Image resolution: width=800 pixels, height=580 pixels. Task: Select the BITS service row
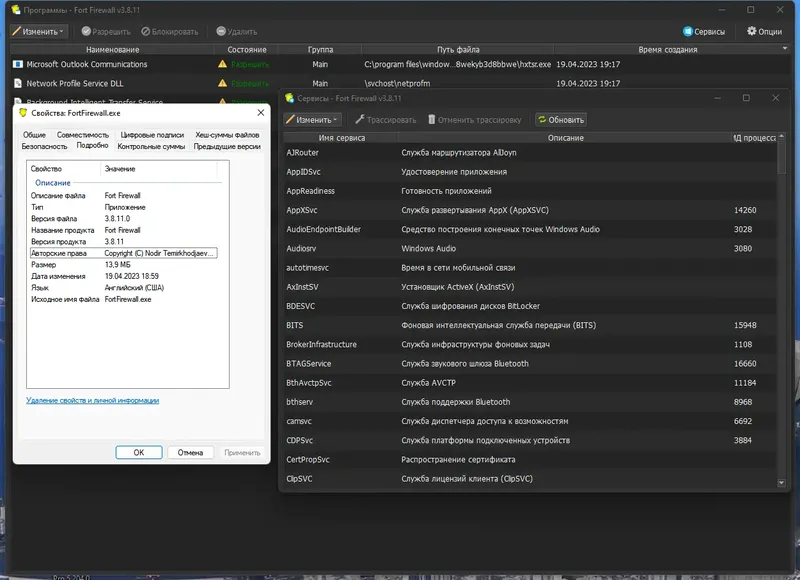tap(530, 325)
